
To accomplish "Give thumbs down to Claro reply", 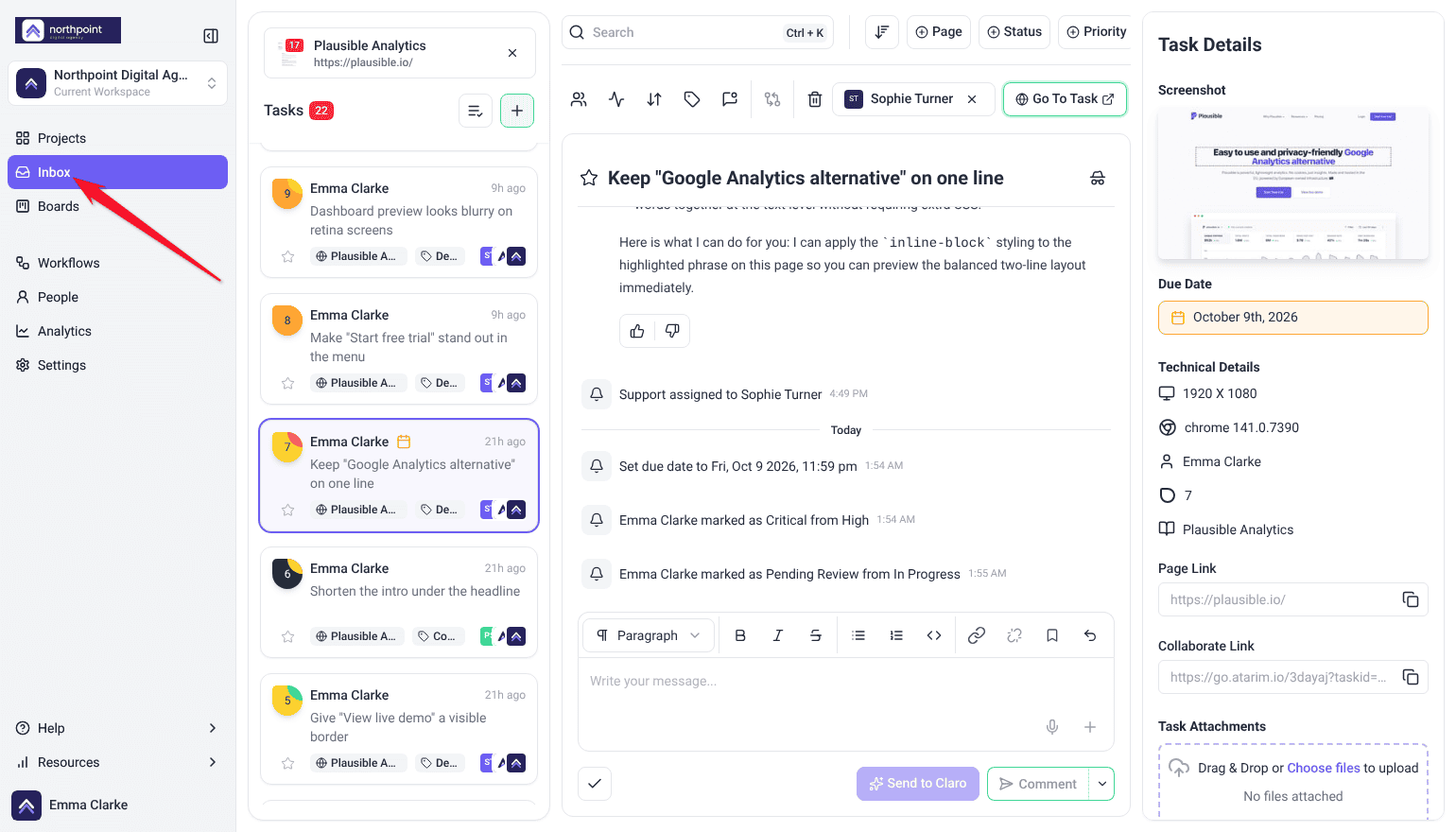I will pyautogui.click(x=672, y=331).
